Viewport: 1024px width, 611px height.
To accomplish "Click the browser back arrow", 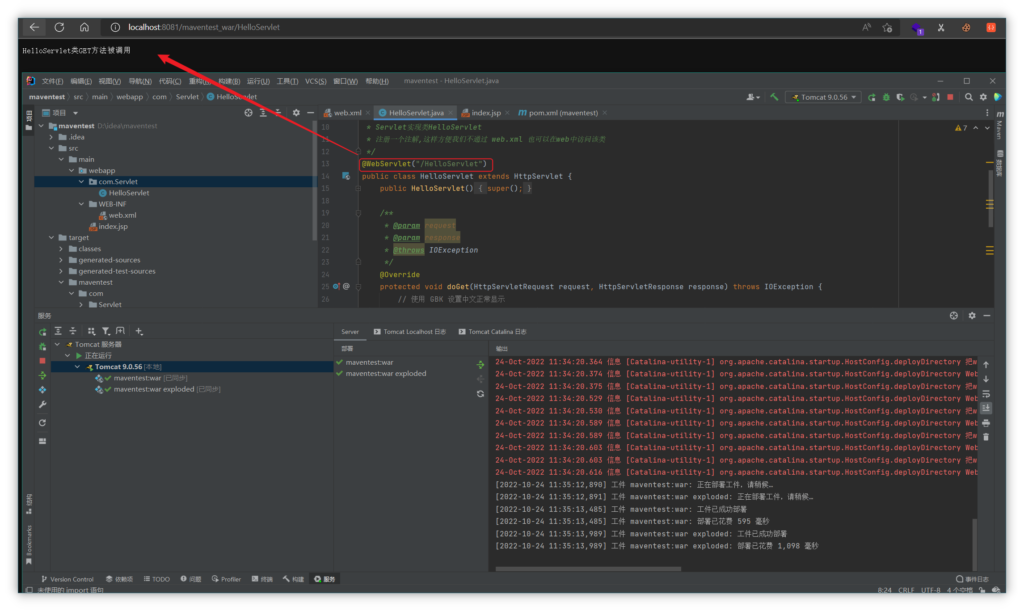I will point(34,27).
